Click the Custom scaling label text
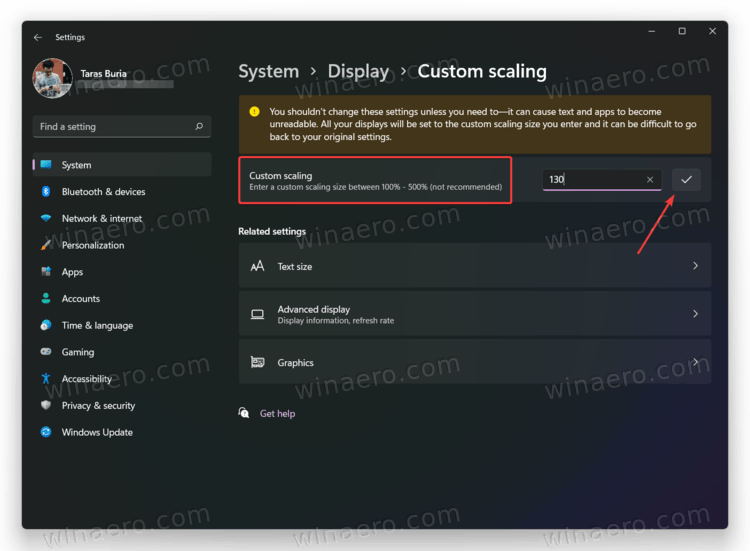This screenshot has height=551, width=750. [281, 176]
